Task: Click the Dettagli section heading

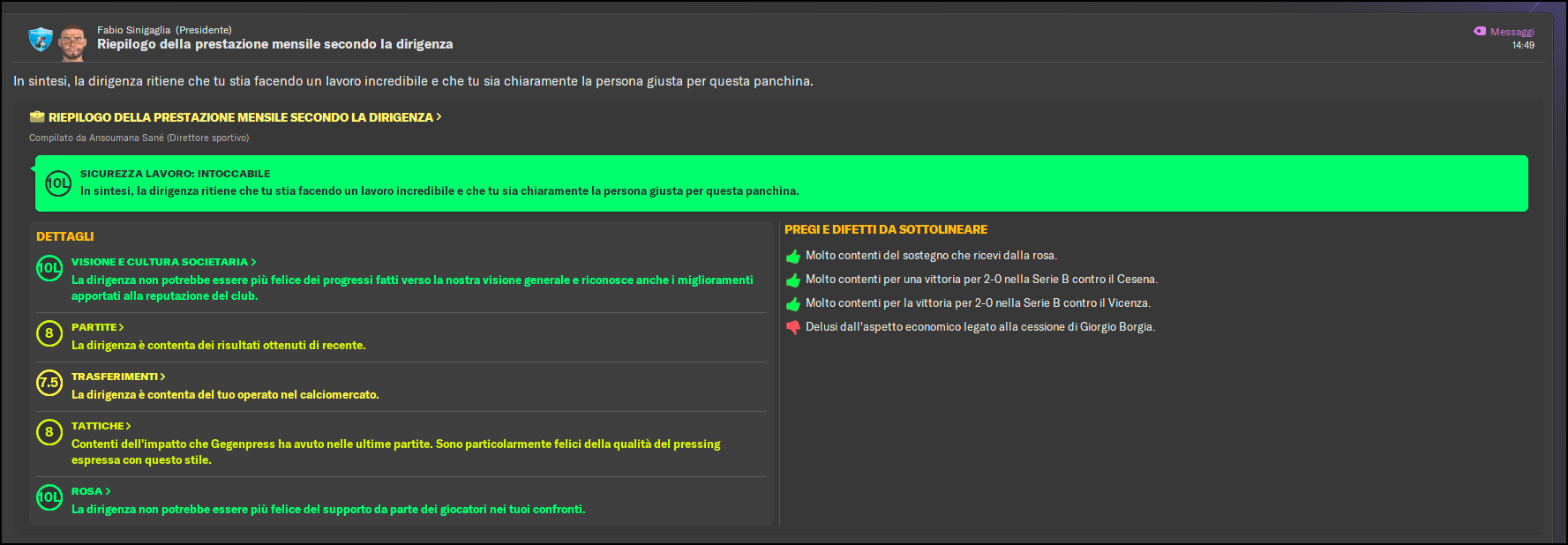Action: pyautogui.click(x=64, y=236)
